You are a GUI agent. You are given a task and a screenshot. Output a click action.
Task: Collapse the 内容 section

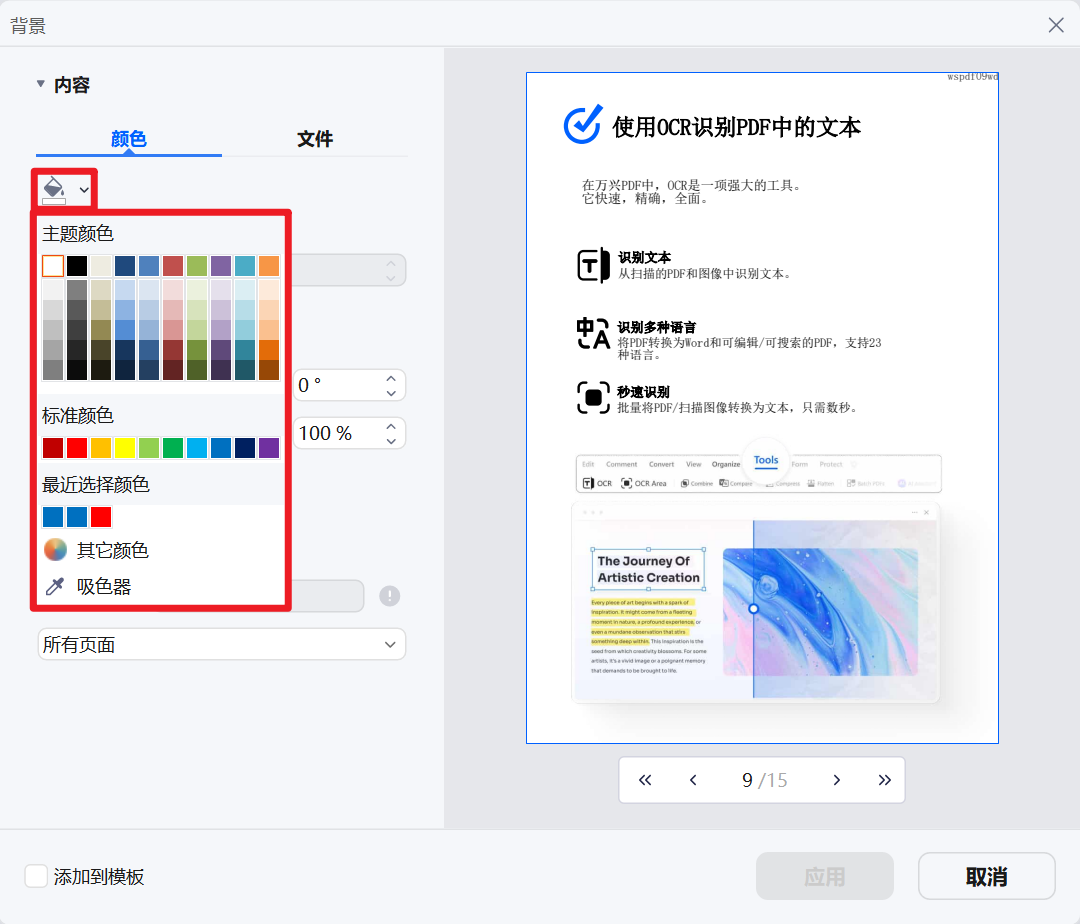click(x=40, y=86)
